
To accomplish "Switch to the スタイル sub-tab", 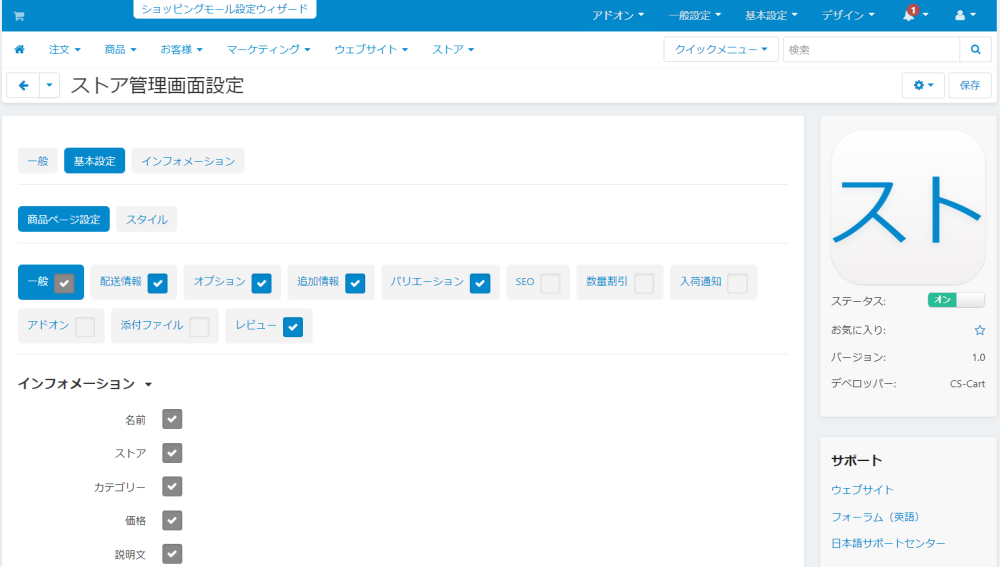I will point(147,219).
